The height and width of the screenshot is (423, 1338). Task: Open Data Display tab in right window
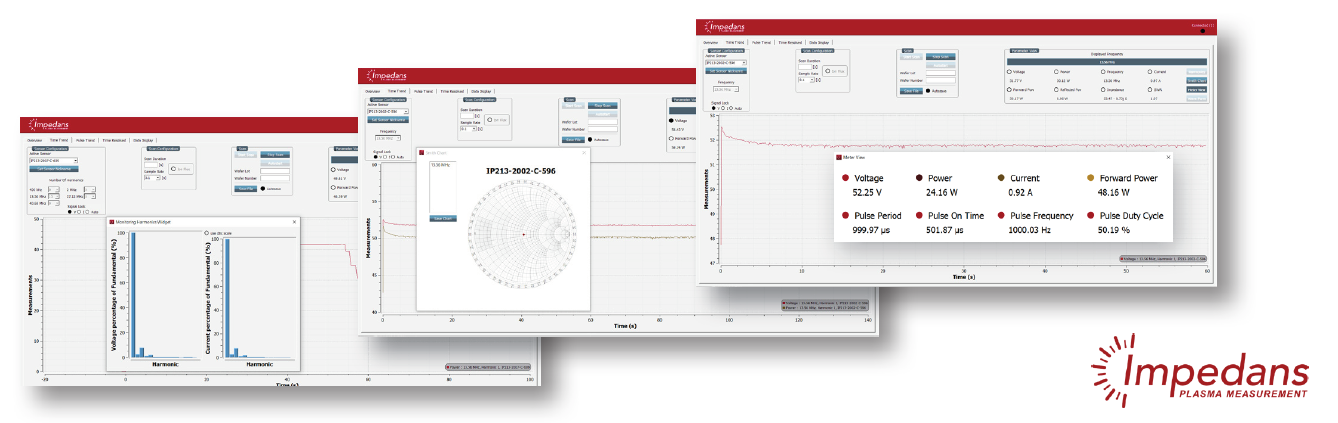tap(819, 42)
